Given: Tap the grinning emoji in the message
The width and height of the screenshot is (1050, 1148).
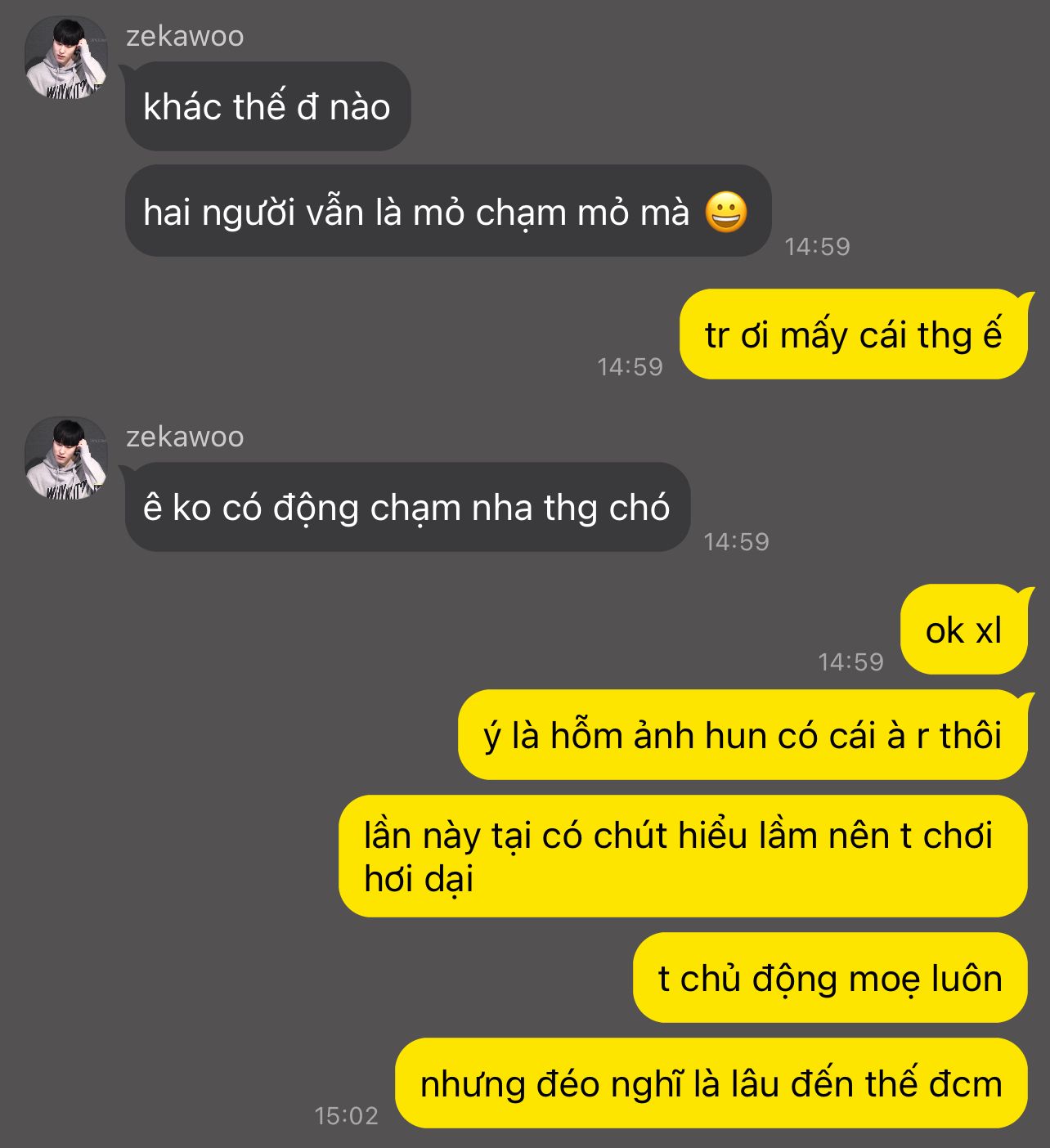Looking at the screenshot, I should (x=726, y=213).
